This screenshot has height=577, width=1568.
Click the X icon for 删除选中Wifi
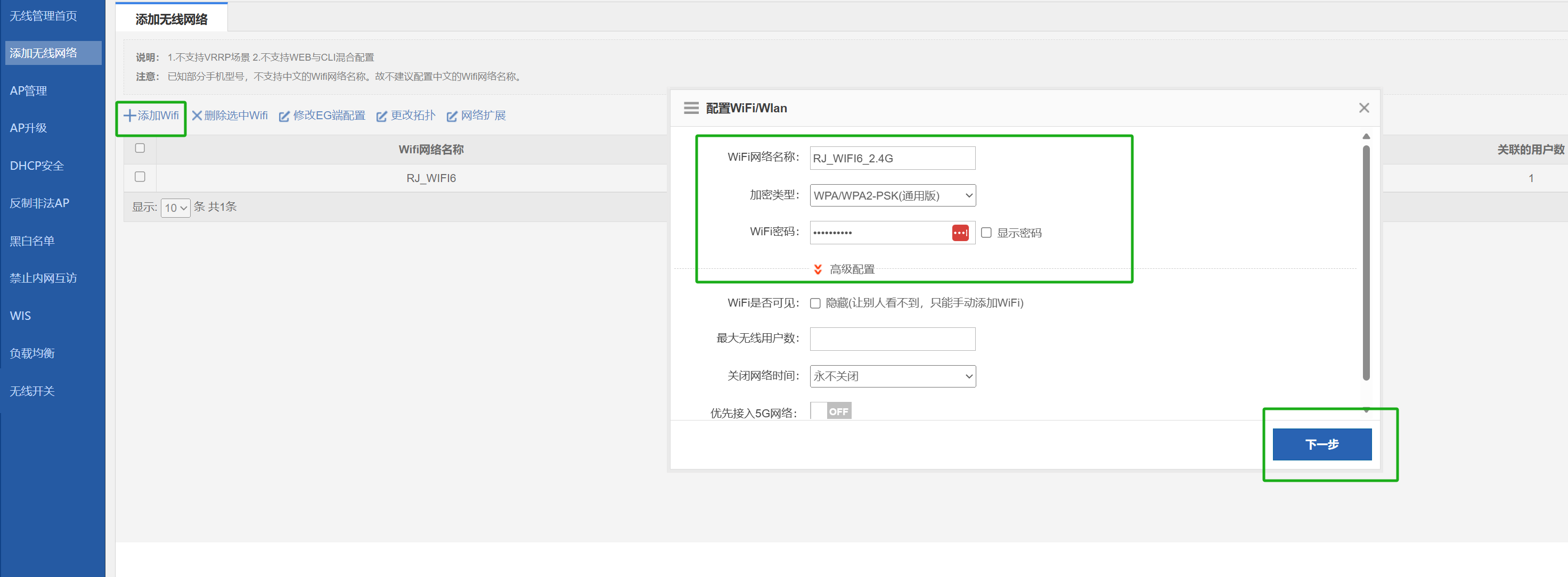(197, 116)
